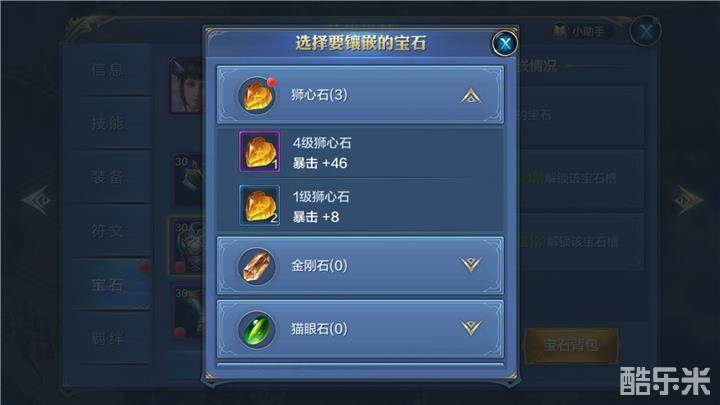Close the gem selection dialog

pyautogui.click(x=505, y=44)
